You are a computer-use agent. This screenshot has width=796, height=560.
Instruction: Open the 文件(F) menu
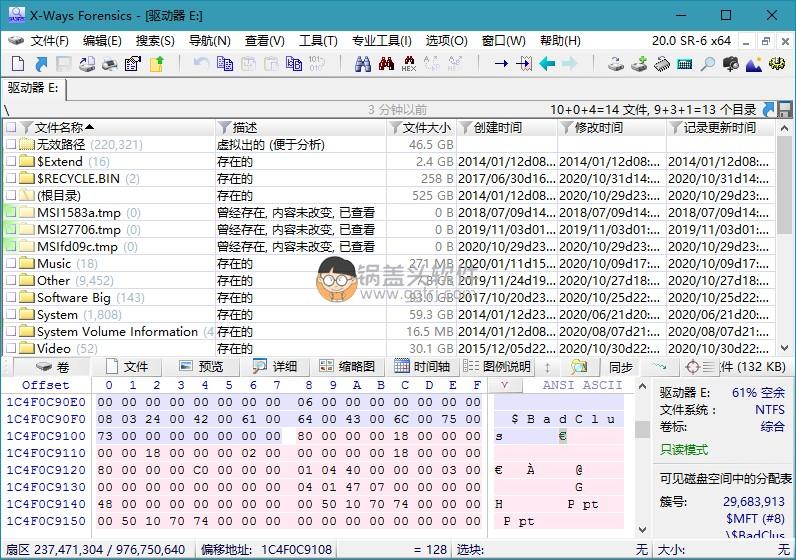coord(50,41)
